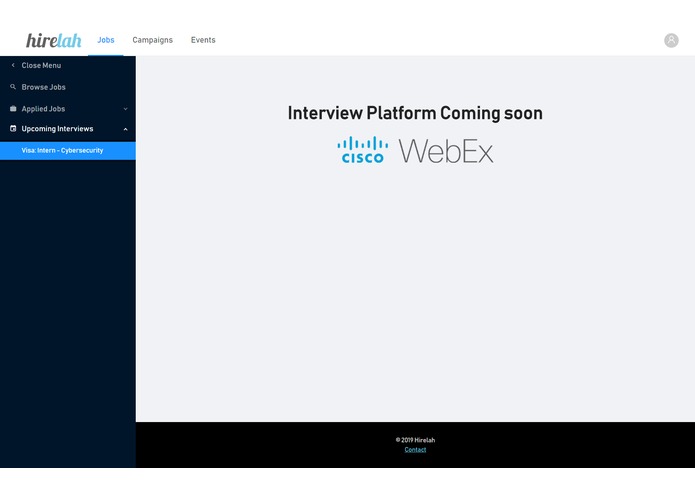Click the WebEx logo text
This screenshot has height=494, width=695.
(446, 151)
